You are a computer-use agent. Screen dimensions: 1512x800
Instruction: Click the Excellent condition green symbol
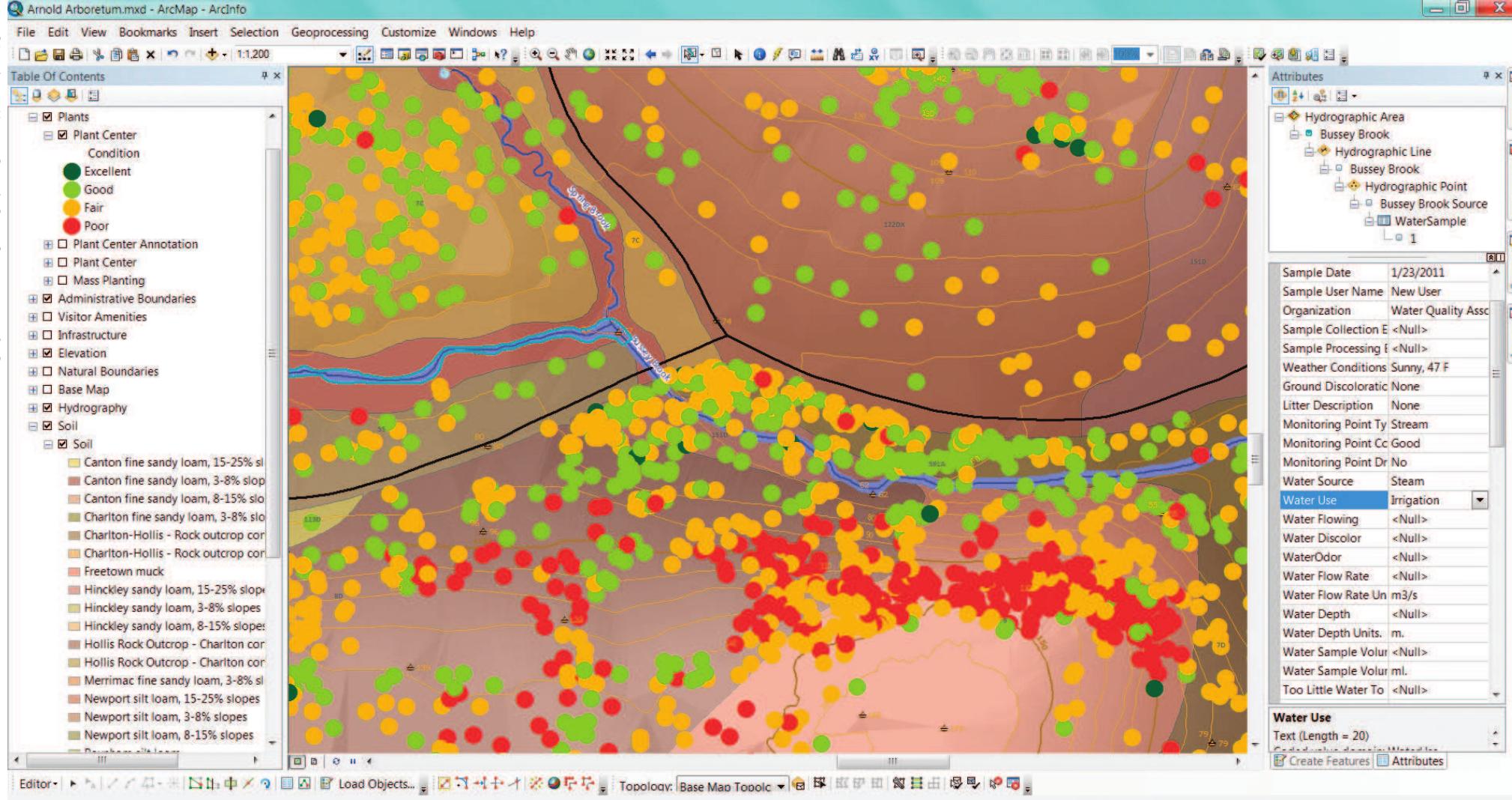point(71,172)
